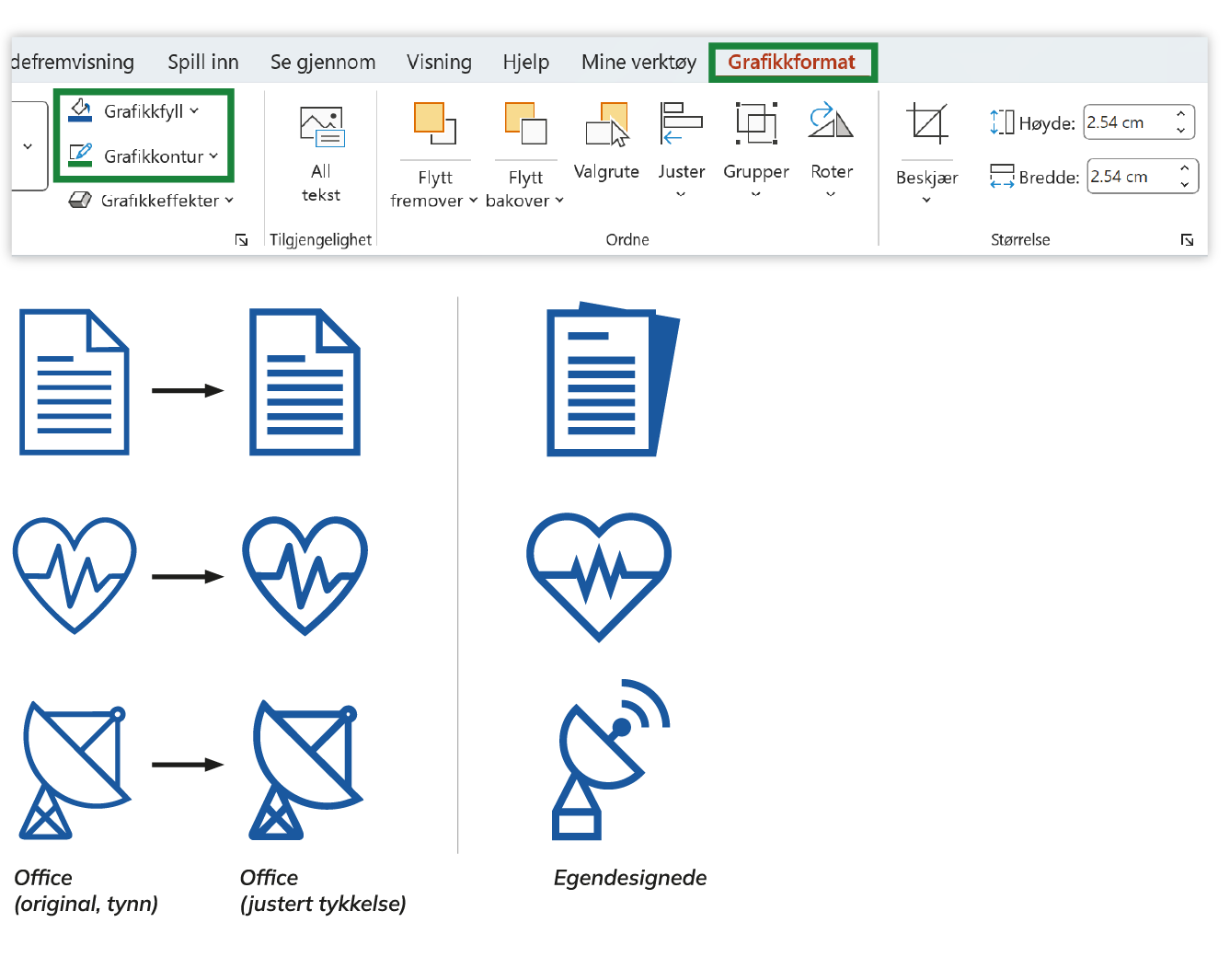Click the All tekst icon

tap(319, 126)
